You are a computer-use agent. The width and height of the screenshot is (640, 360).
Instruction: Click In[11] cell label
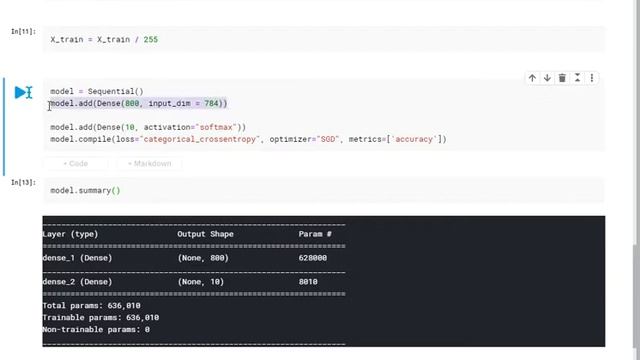(x=23, y=31)
